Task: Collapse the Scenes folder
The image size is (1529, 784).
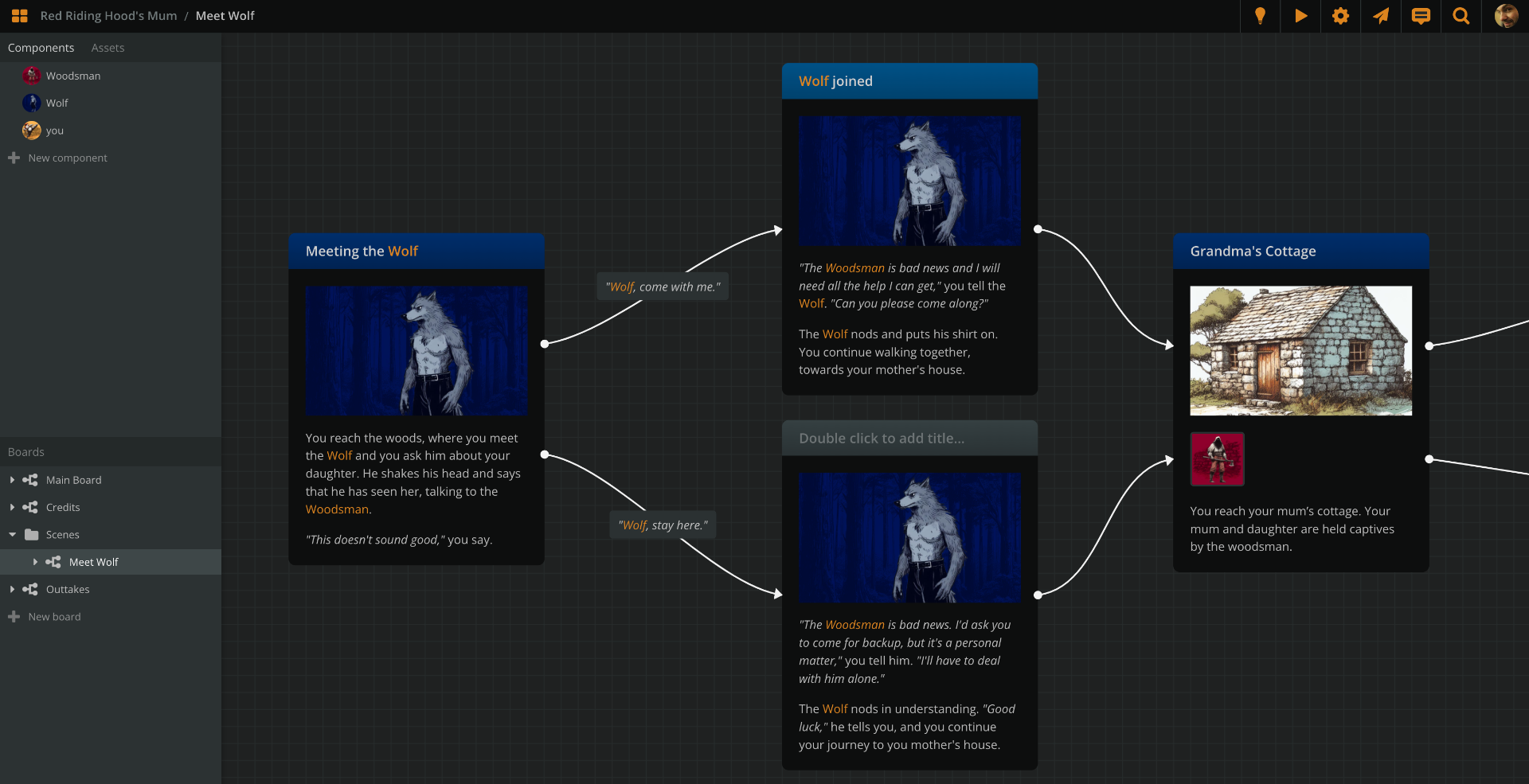Action: (12, 535)
